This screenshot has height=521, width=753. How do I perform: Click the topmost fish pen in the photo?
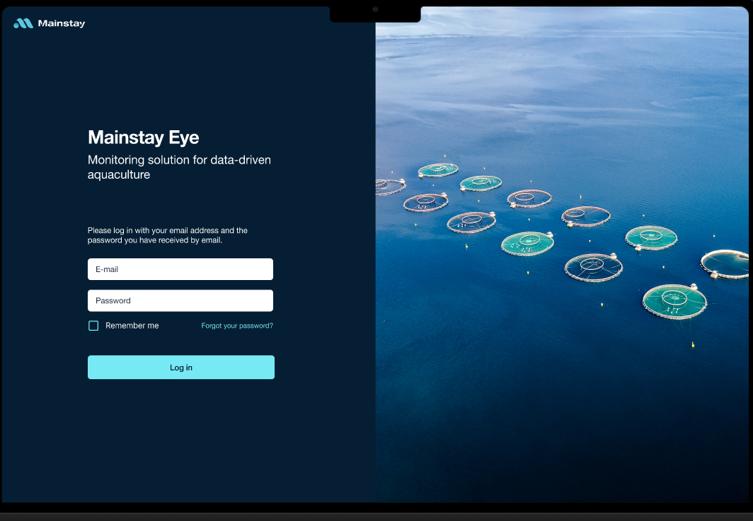pyautogui.click(x=438, y=170)
